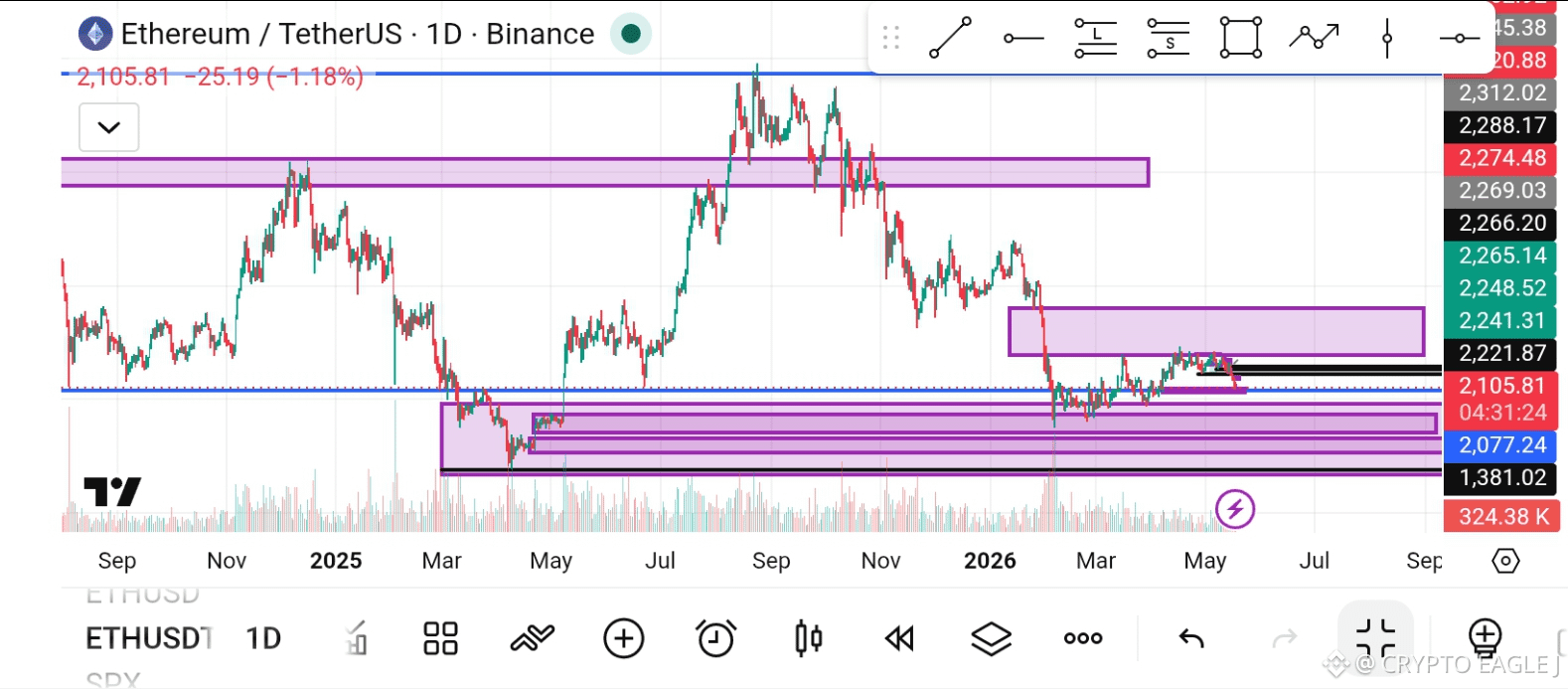Change the 1D timeframe interval
Viewport: 1568px width, 689px height.
[263, 638]
